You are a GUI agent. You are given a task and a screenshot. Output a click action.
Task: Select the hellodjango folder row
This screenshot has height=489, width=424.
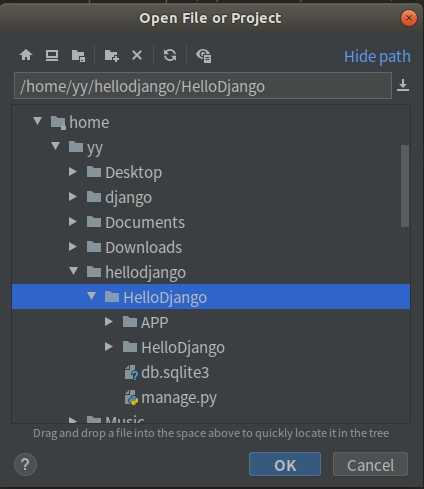(x=211, y=272)
